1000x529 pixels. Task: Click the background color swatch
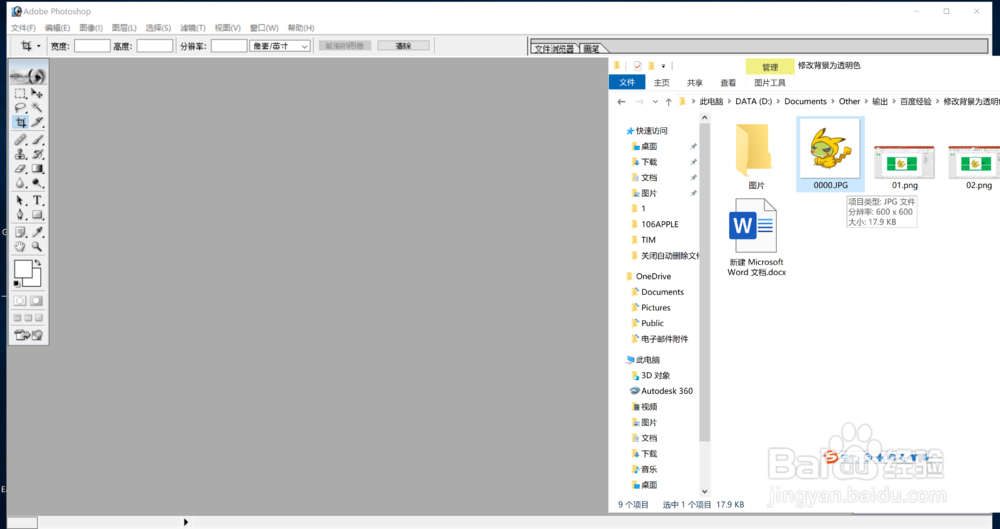pyautogui.click(x=35, y=281)
